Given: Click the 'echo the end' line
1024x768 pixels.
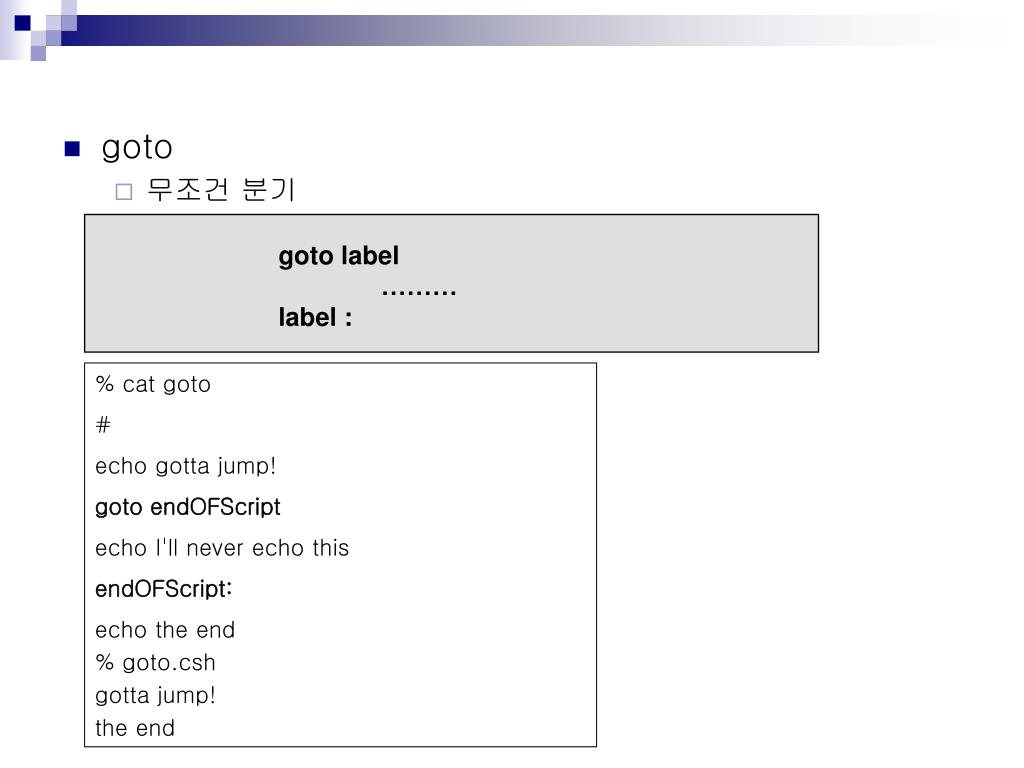Looking at the screenshot, I should (165, 630).
